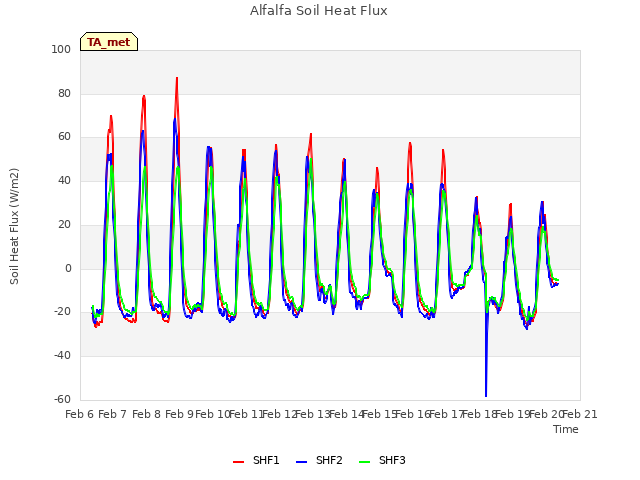This screenshot has width=640, height=480.
Task: Click the 100 y-axis tick label
Action: point(61,49)
